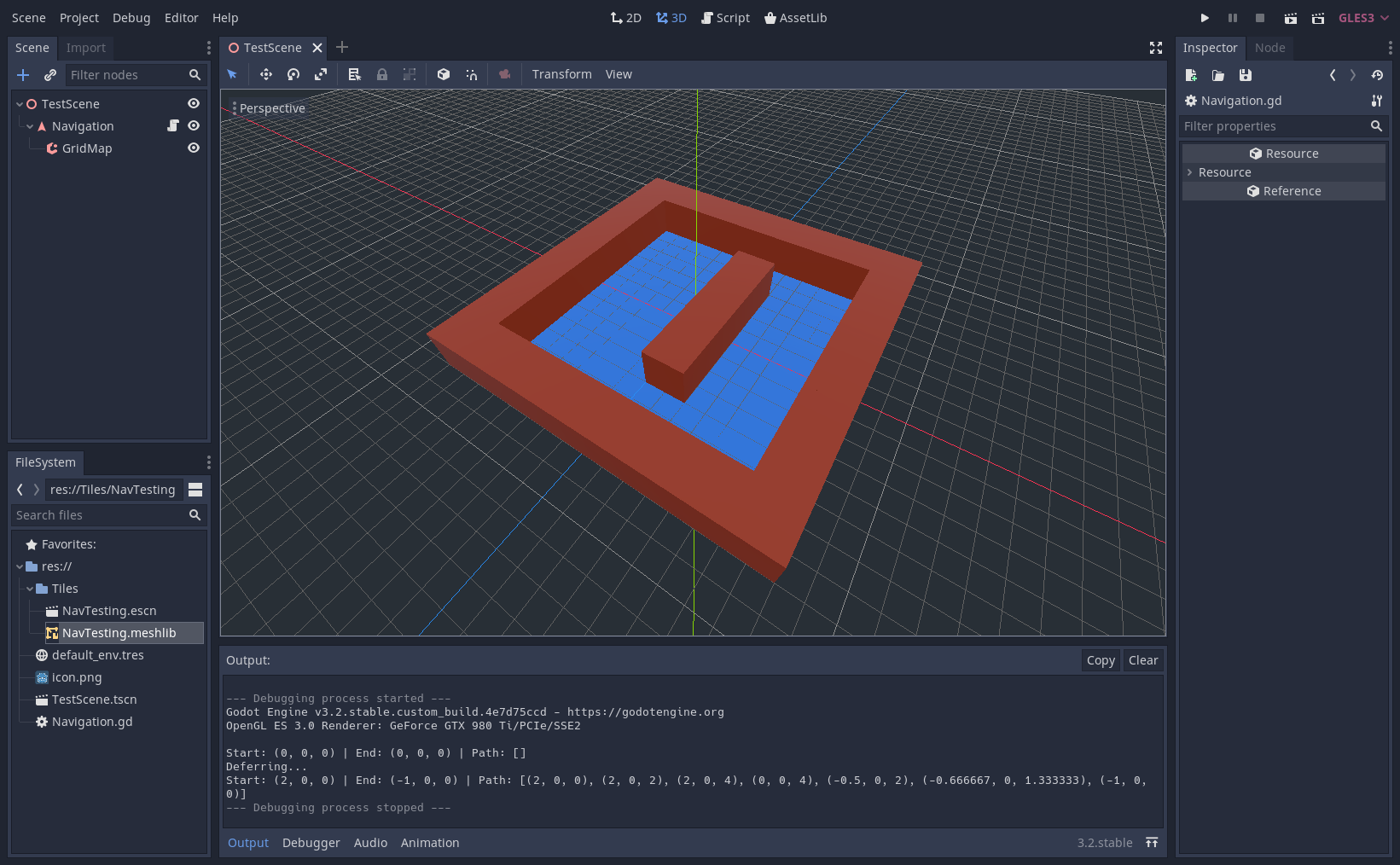
Task: Collapse the Tiles folder
Action: [30, 589]
